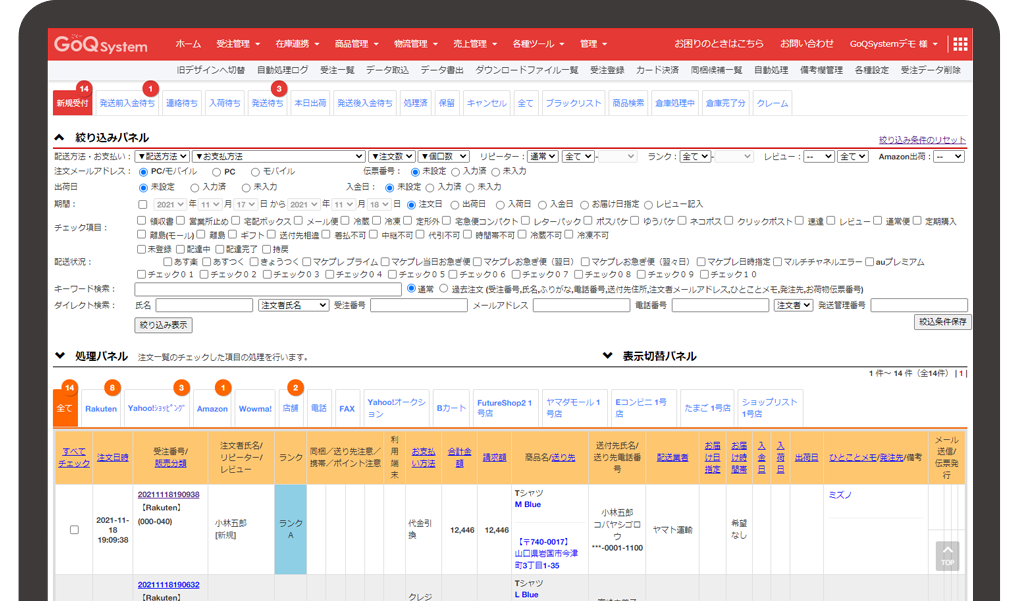
Task: Select the 新規受付 status tab
Action: 72,103
